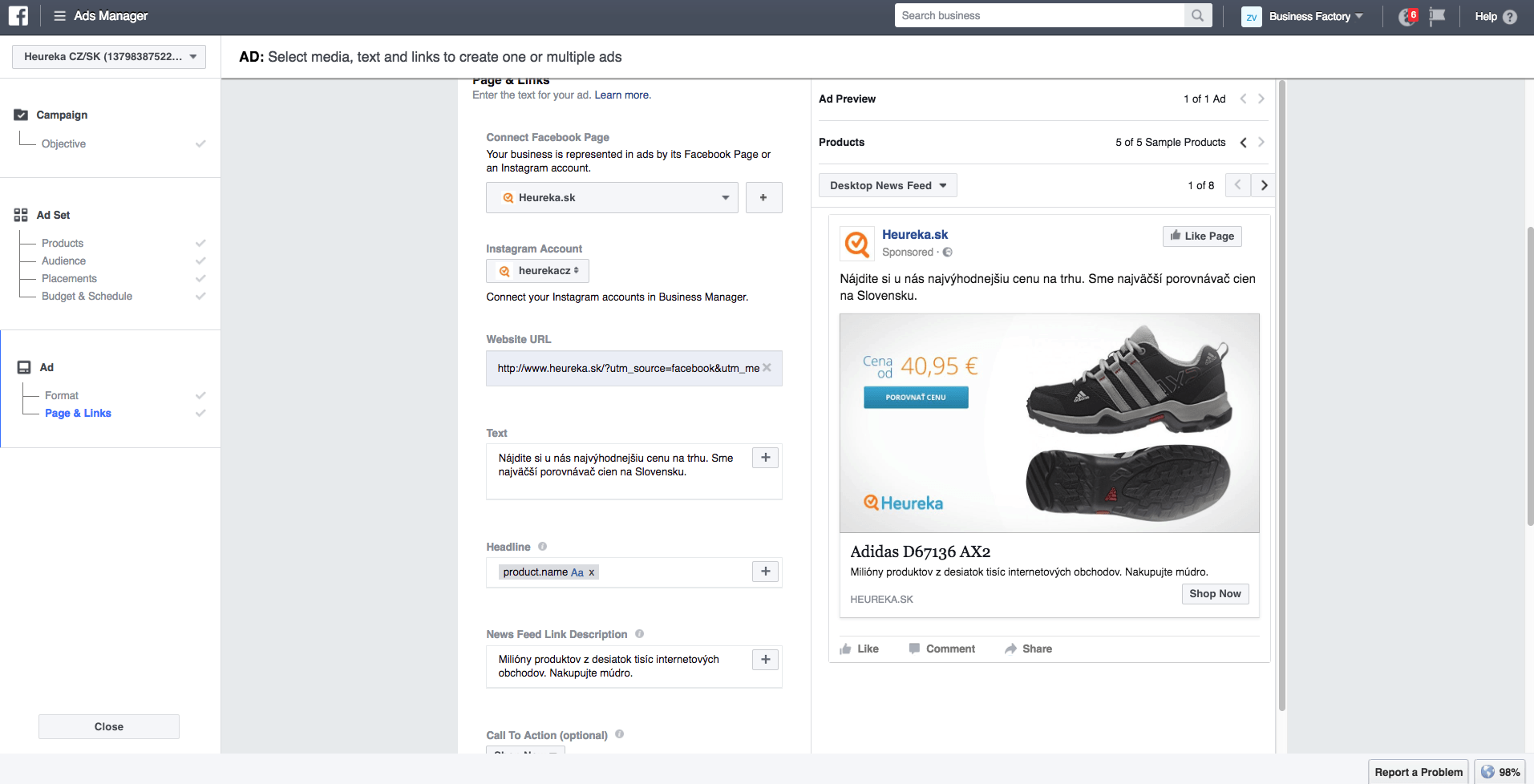1534x784 pixels.
Task: Open the Heureka.sk Facebook Page dropdown
Action: tap(612, 197)
